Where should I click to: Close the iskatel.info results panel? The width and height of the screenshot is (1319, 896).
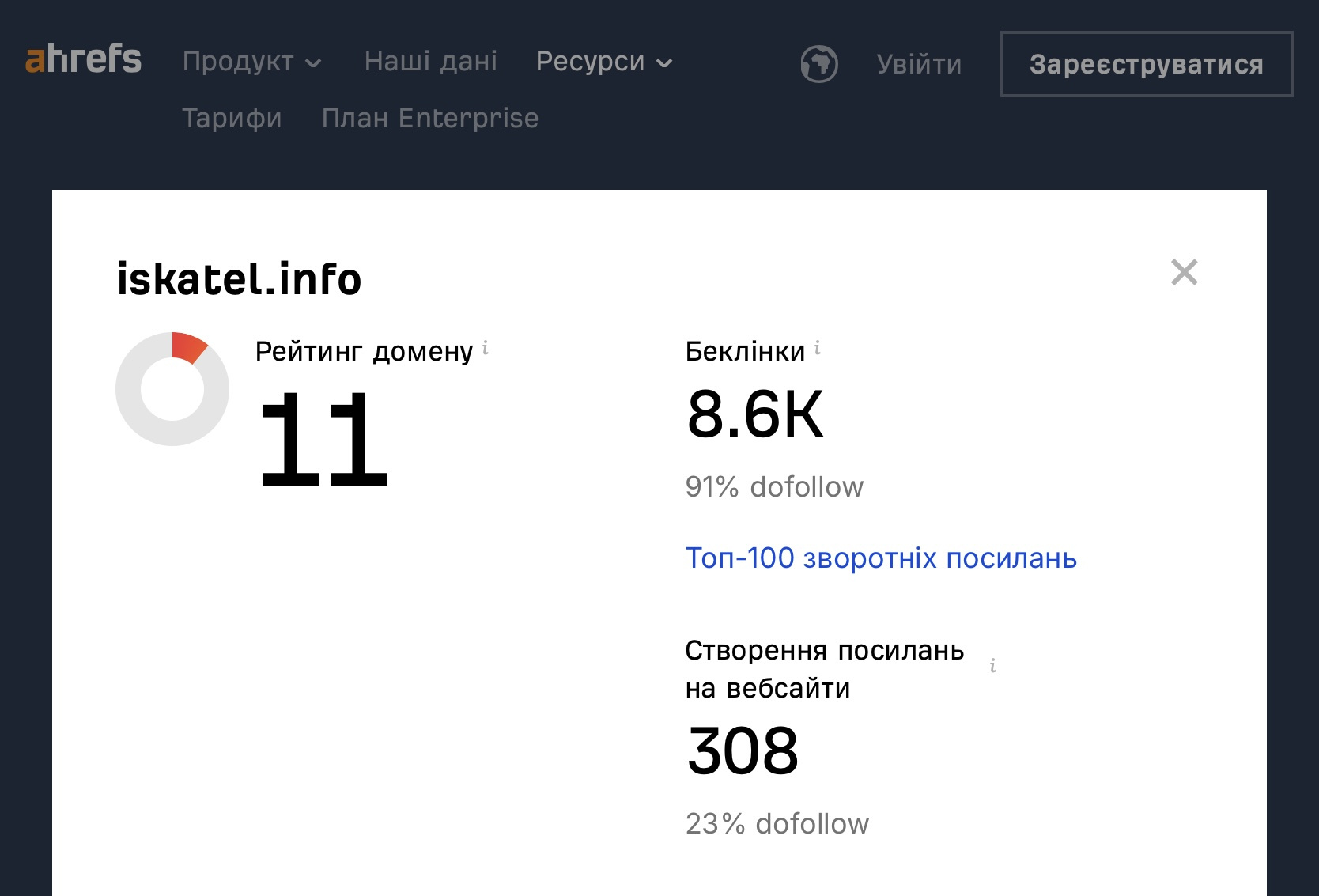click(1184, 272)
